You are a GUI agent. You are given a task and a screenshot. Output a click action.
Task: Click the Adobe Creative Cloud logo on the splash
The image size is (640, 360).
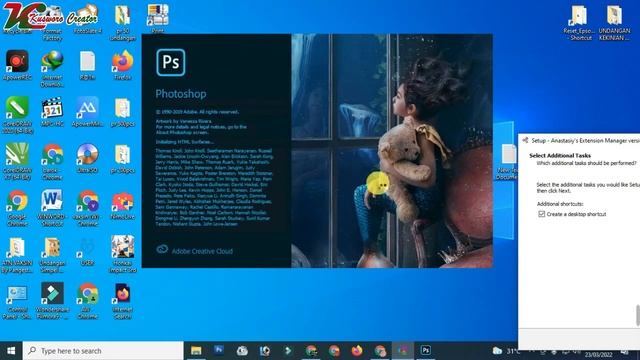162,249
